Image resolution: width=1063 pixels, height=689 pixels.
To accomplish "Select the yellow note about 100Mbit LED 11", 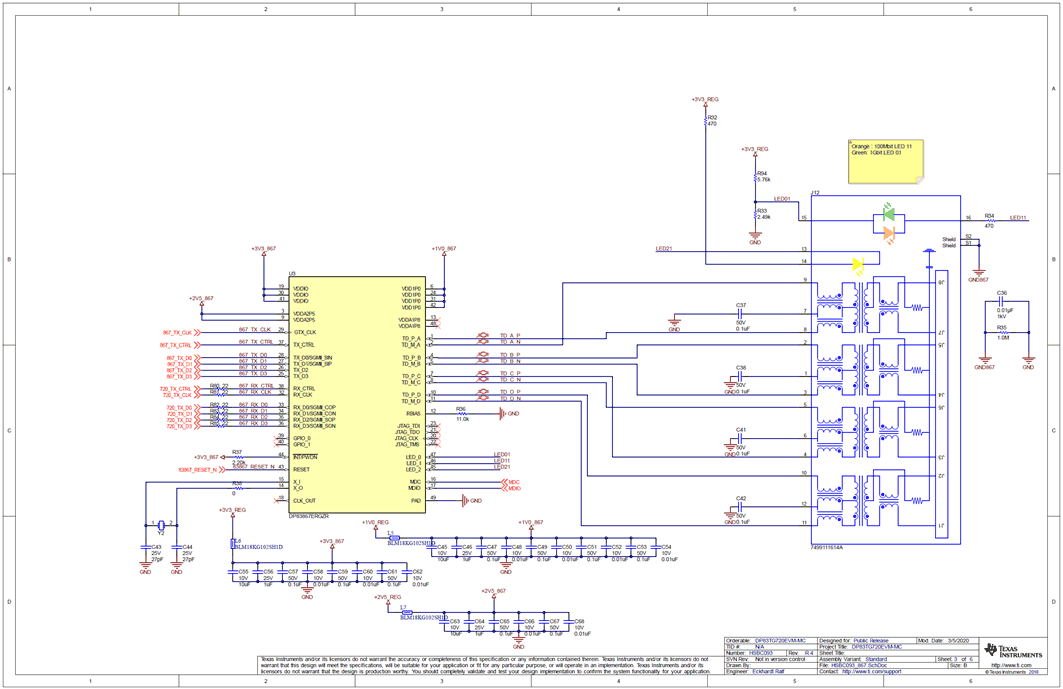I will point(888,160).
